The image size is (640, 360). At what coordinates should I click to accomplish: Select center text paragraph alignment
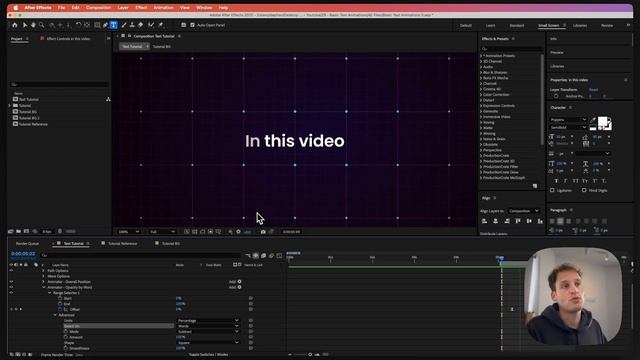tap(560, 221)
